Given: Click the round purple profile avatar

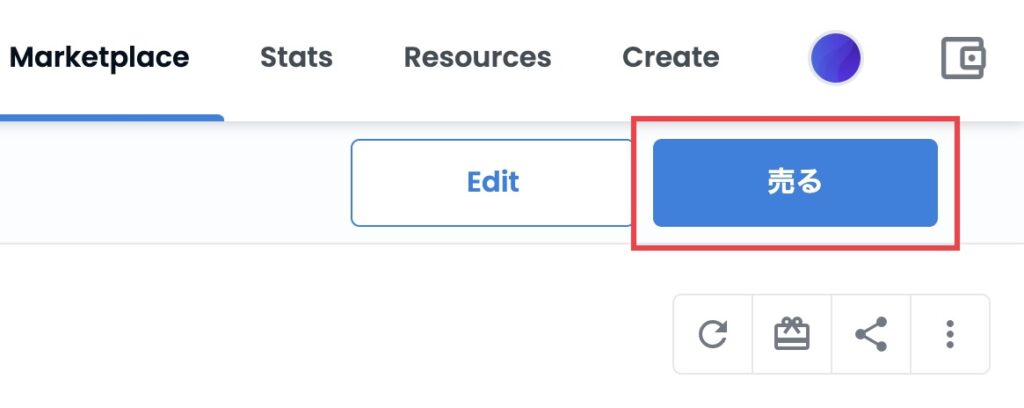Looking at the screenshot, I should point(835,58).
